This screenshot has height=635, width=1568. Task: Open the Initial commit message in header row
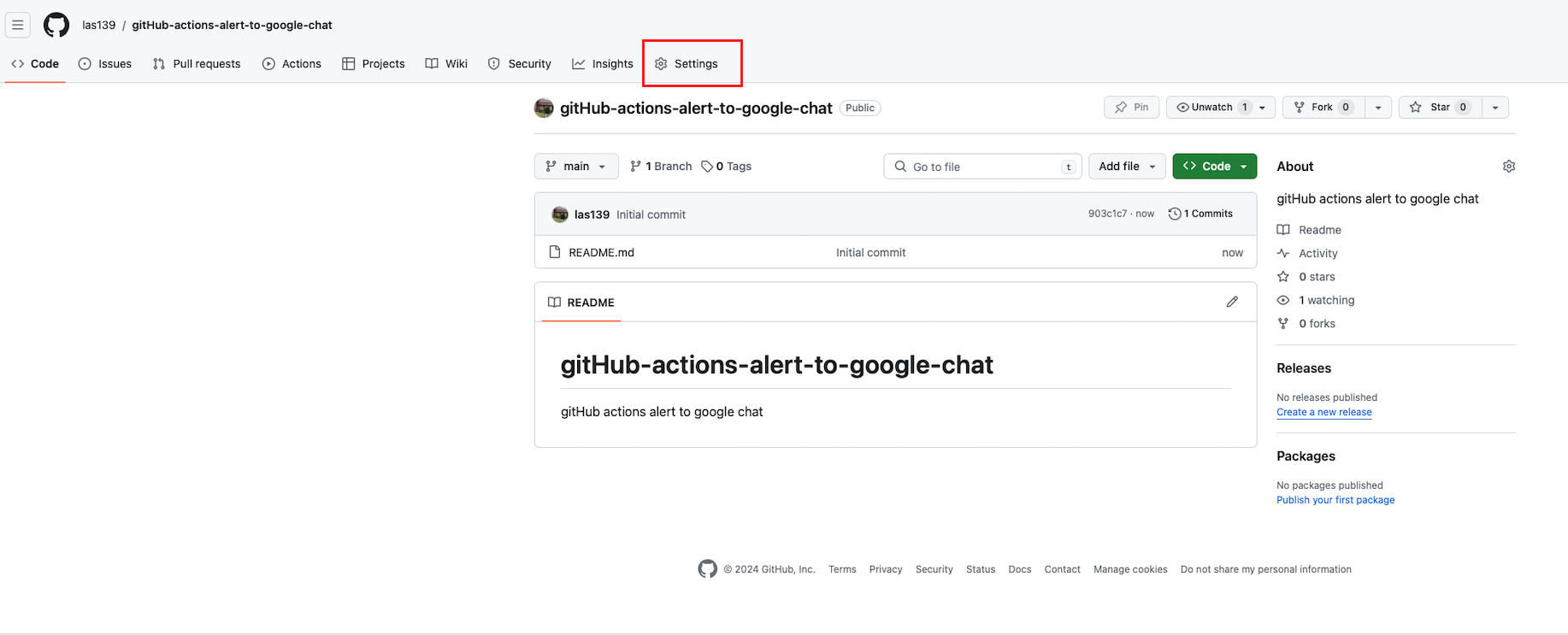coord(651,215)
